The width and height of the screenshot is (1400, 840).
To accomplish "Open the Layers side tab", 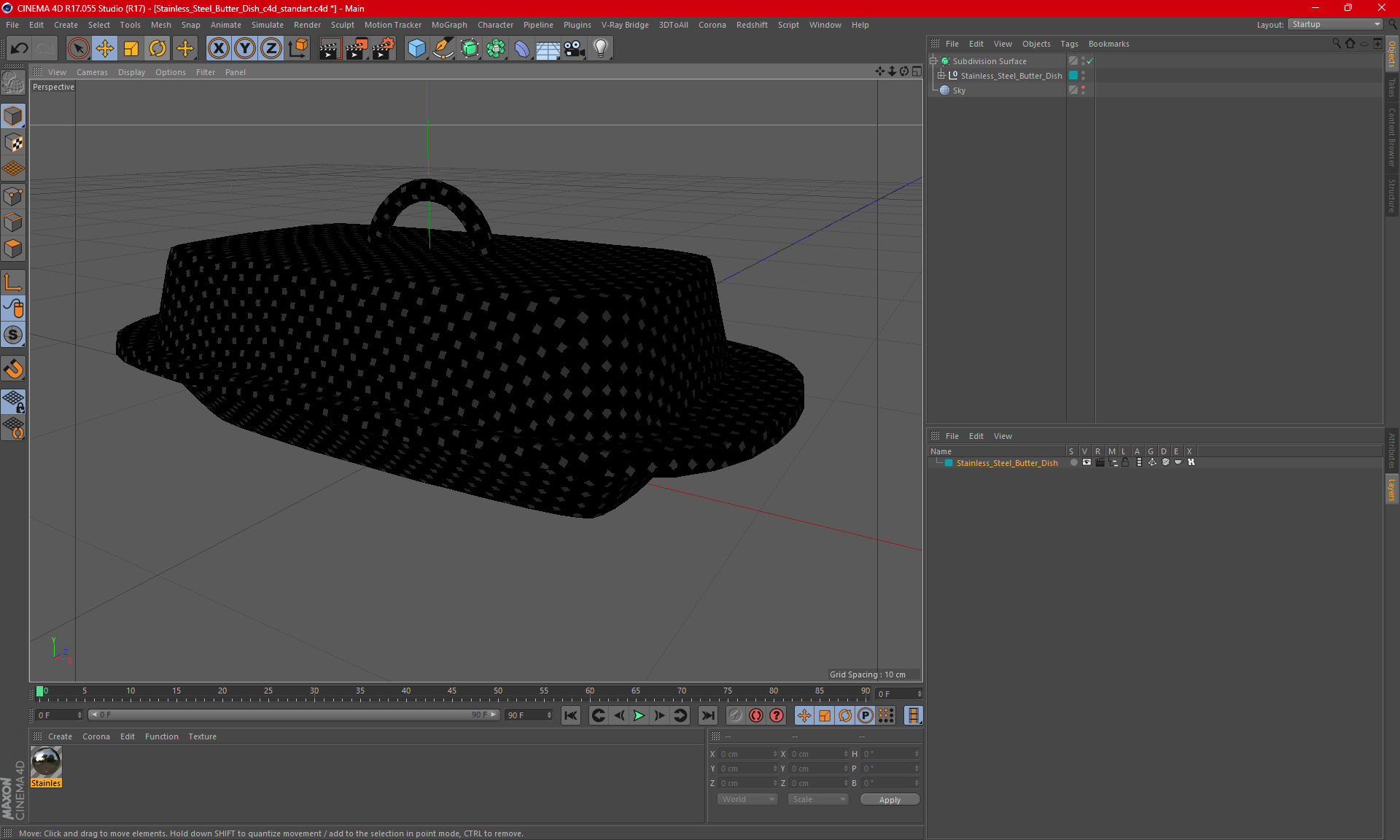I will [1391, 489].
